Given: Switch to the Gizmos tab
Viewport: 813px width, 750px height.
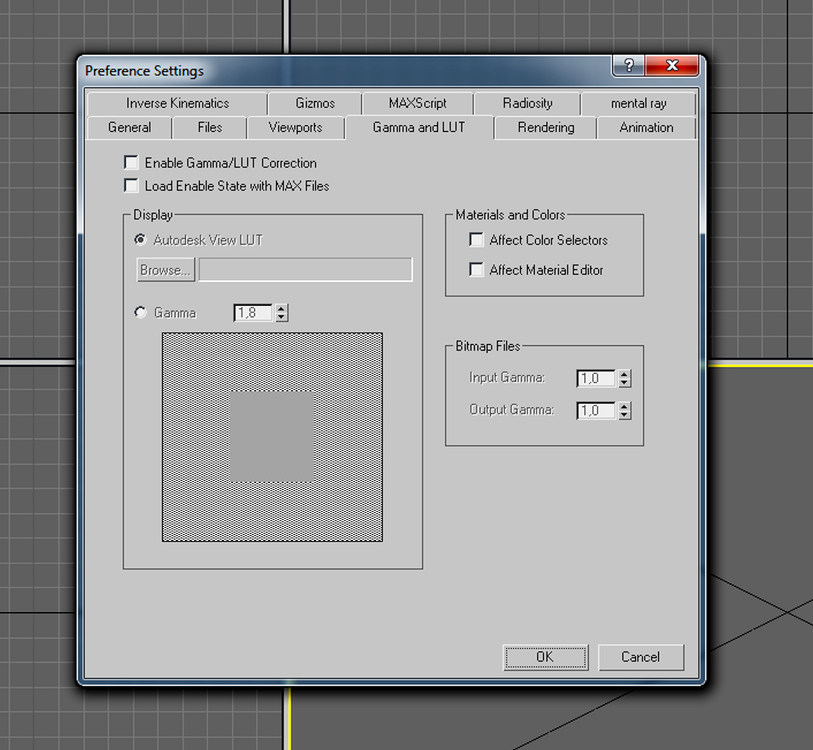Looking at the screenshot, I should [315, 103].
